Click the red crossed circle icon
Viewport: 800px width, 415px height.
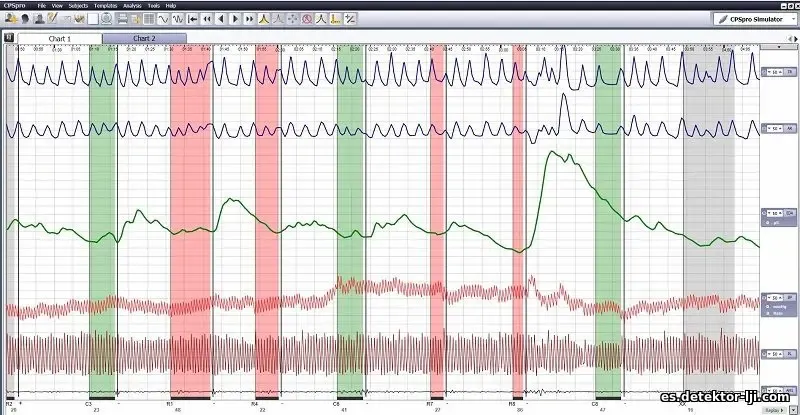(x=307, y=19)
